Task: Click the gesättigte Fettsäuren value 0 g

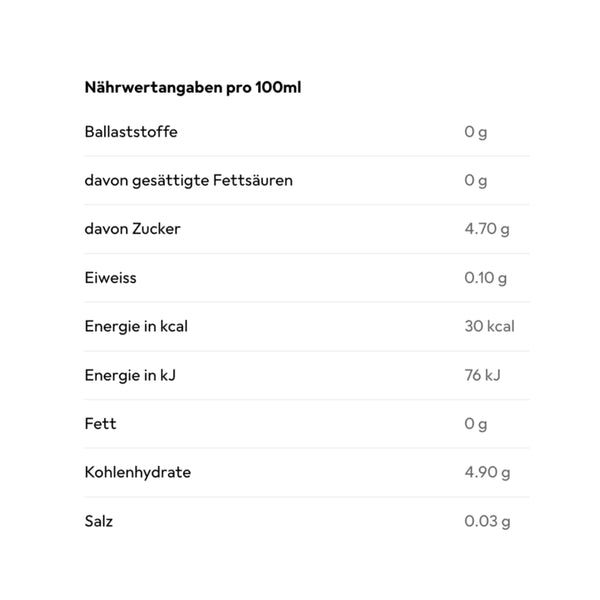Action: pyautogui.click(x=476, y=181)
